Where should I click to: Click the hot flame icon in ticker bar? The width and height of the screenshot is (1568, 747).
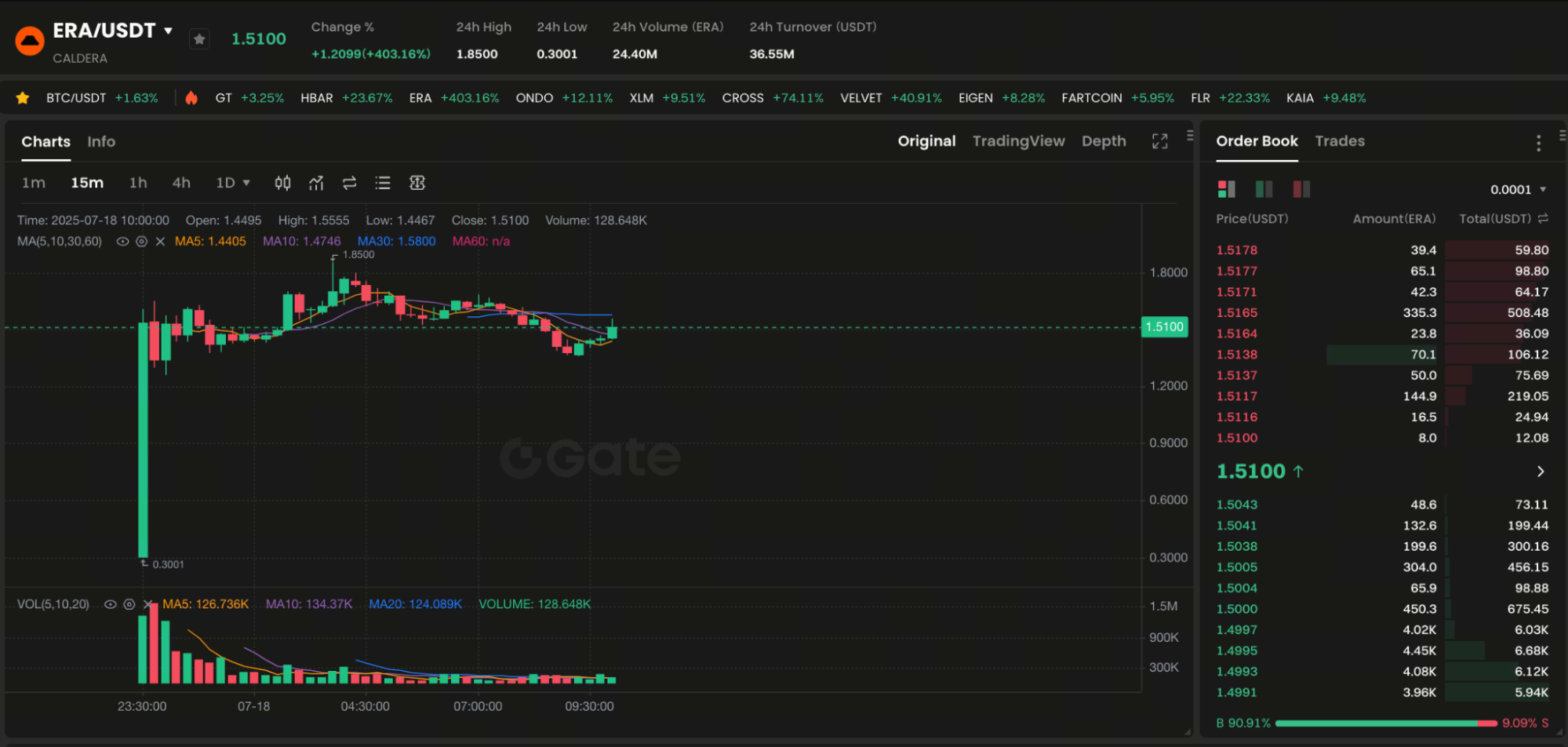(x=191, y=98)
